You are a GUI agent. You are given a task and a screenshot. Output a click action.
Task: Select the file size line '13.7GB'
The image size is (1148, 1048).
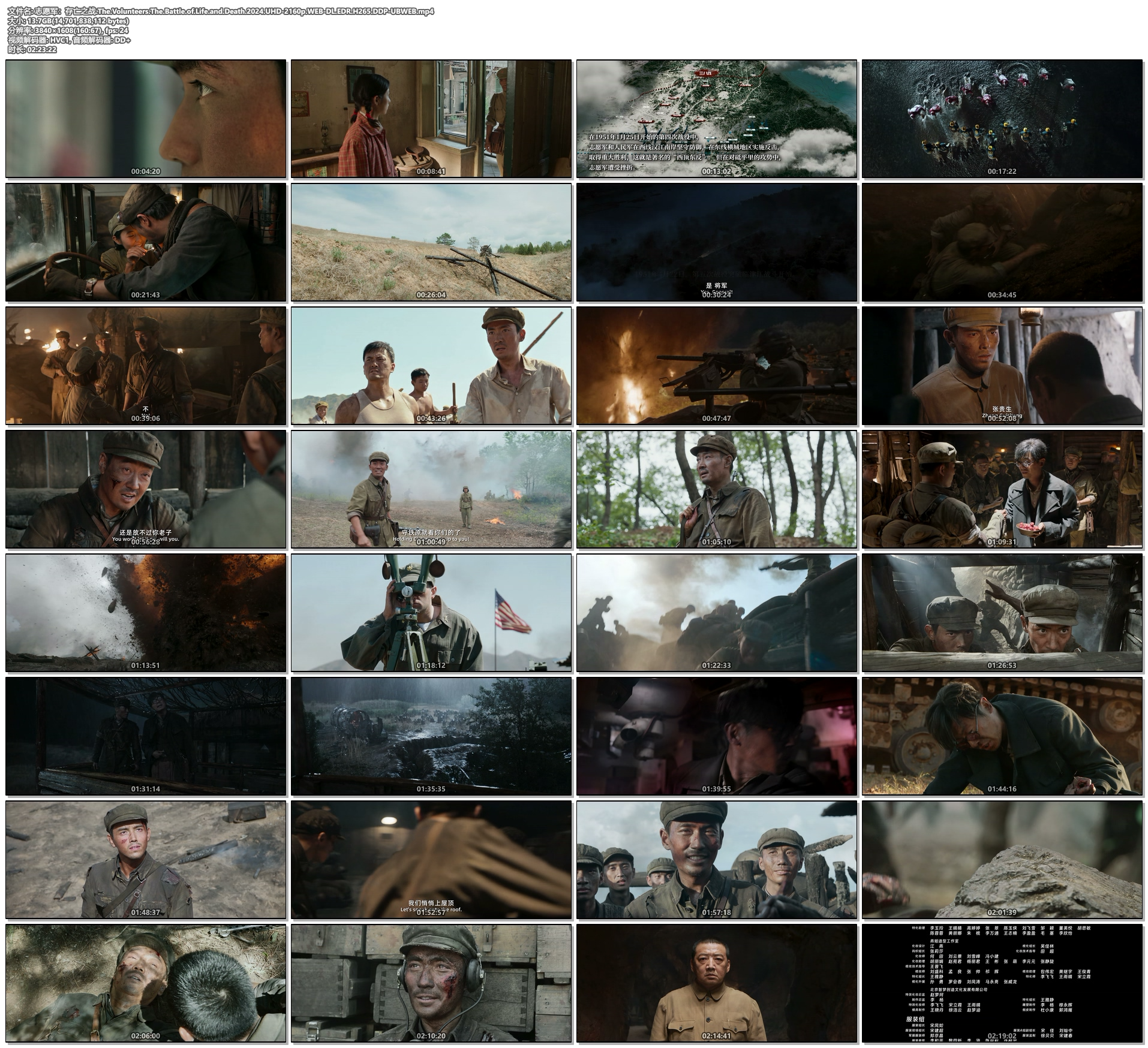[x=68, y=21]
